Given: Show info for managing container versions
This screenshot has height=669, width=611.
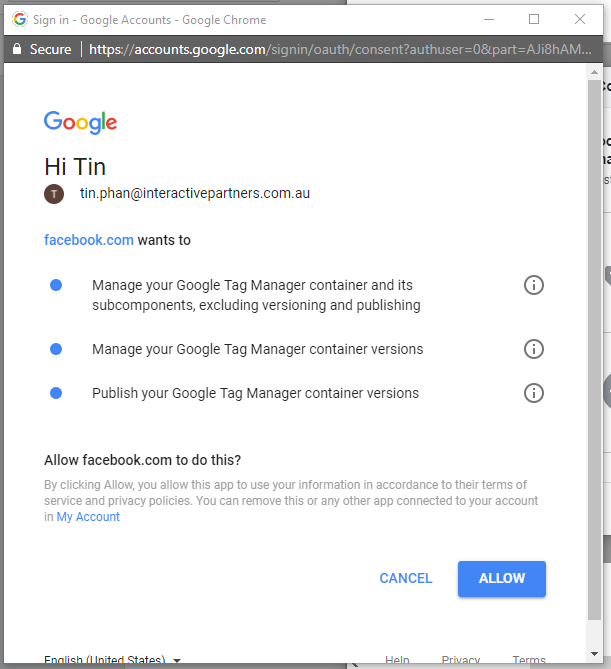Looking at the screenshot, I should (x=534, y=349).
